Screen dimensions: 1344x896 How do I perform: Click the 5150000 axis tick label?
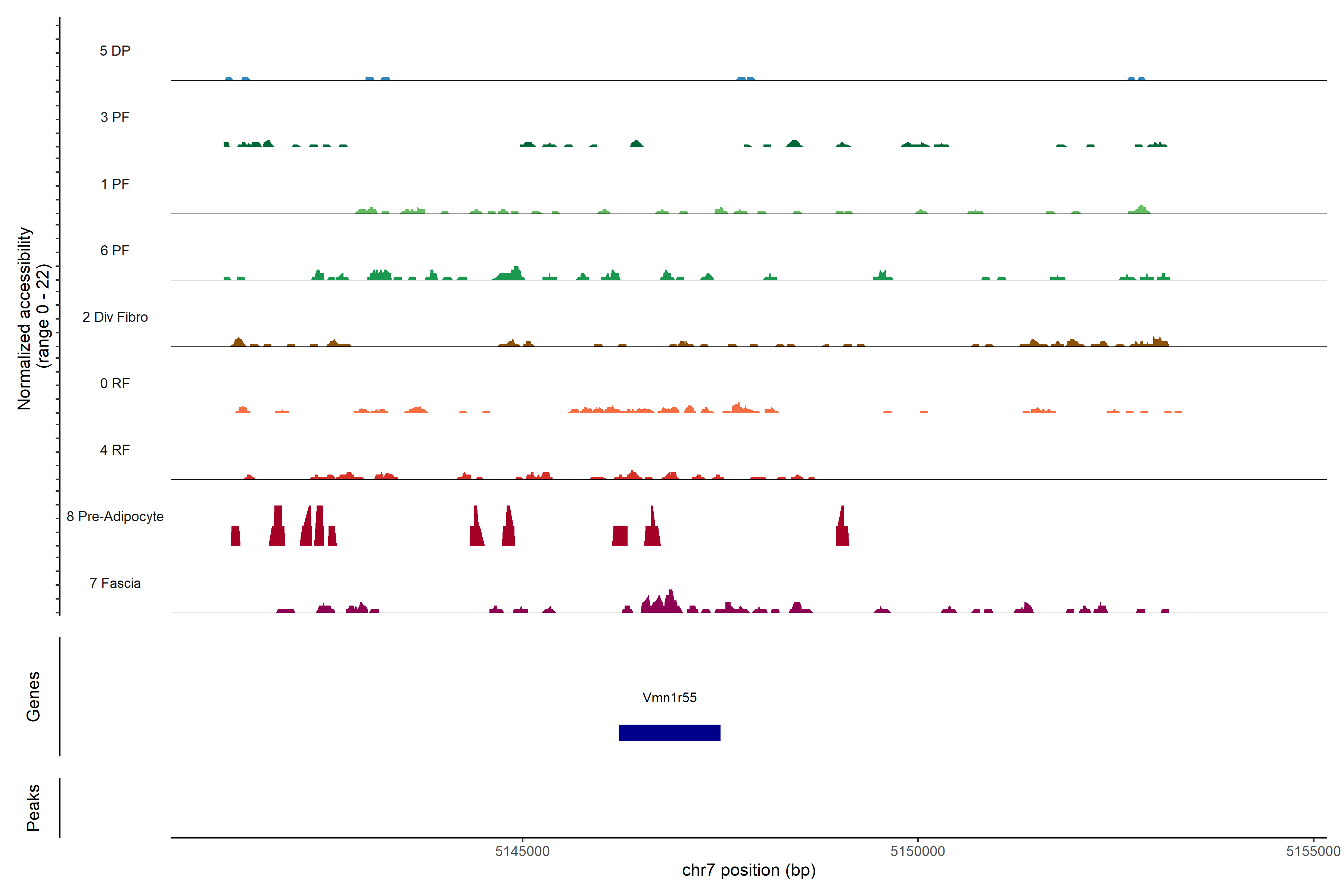pyautogui.click(x=918, y=851)
